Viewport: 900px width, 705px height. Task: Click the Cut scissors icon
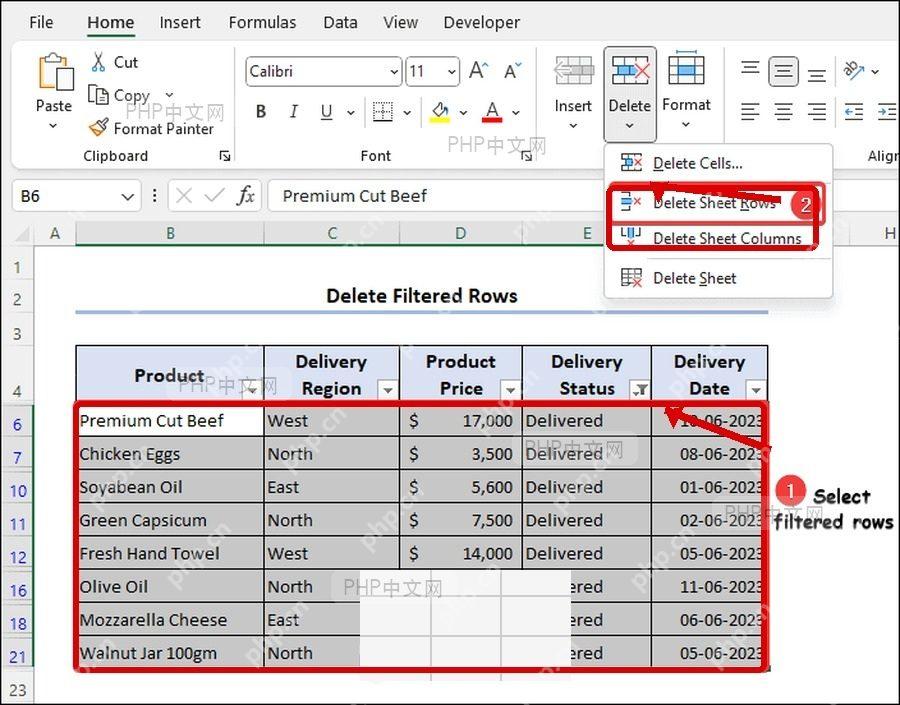coord(99,61)
